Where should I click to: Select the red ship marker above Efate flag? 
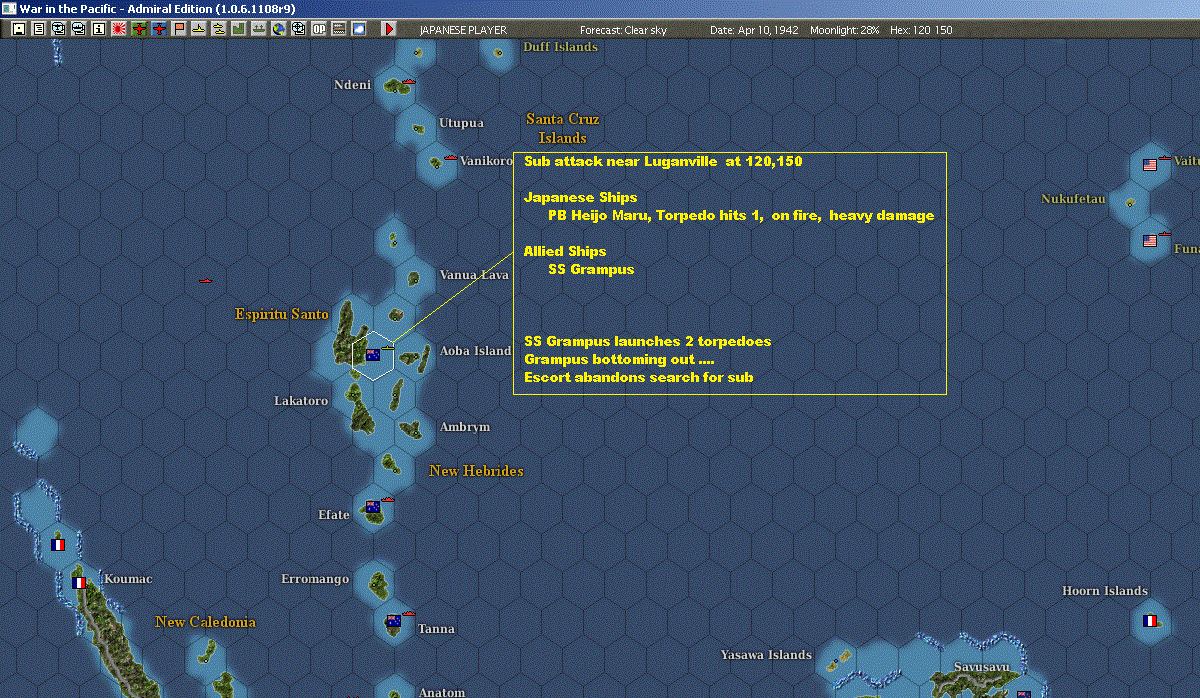(389, 498)
